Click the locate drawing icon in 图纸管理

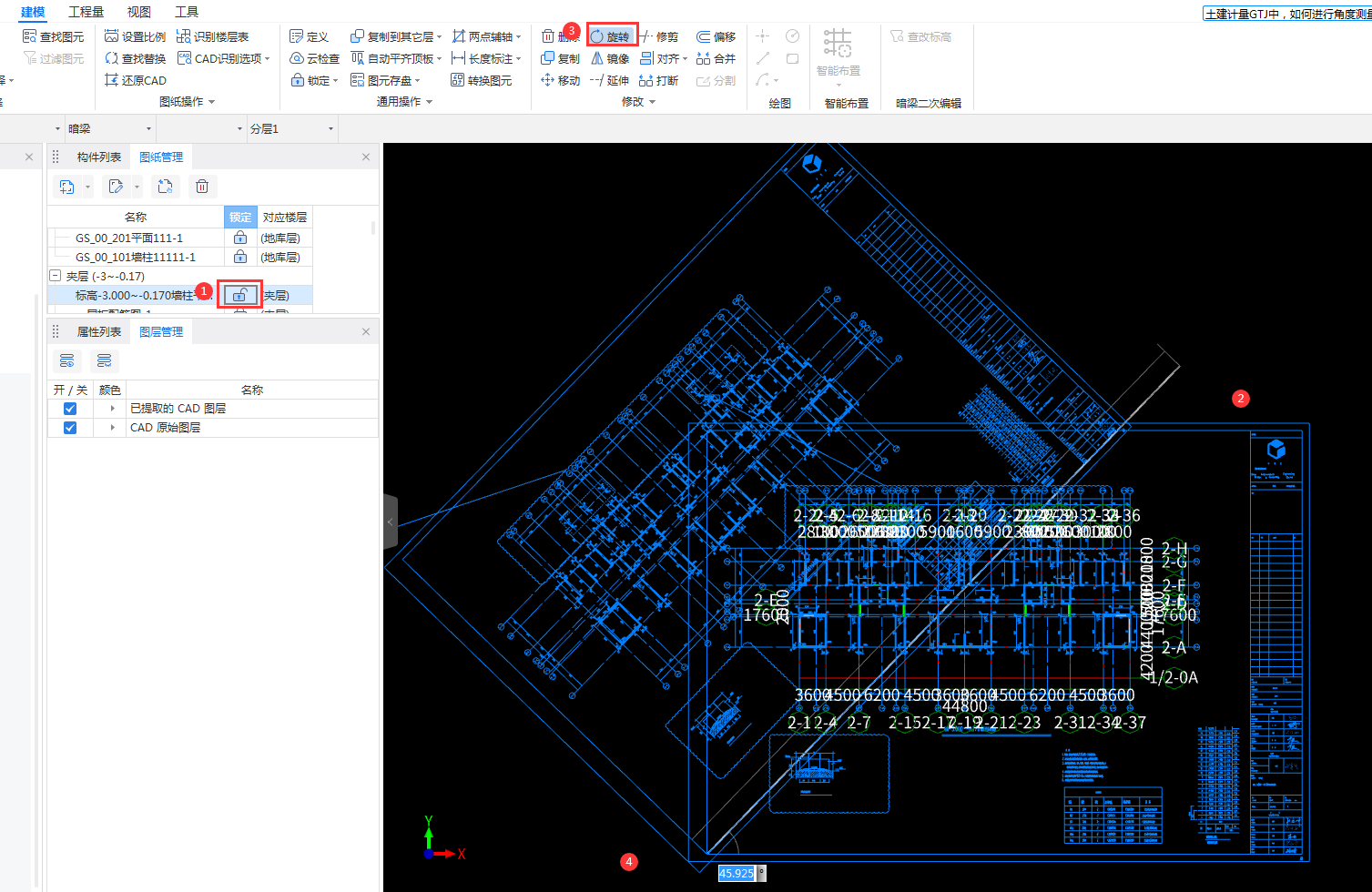click(x=165, y=187)
